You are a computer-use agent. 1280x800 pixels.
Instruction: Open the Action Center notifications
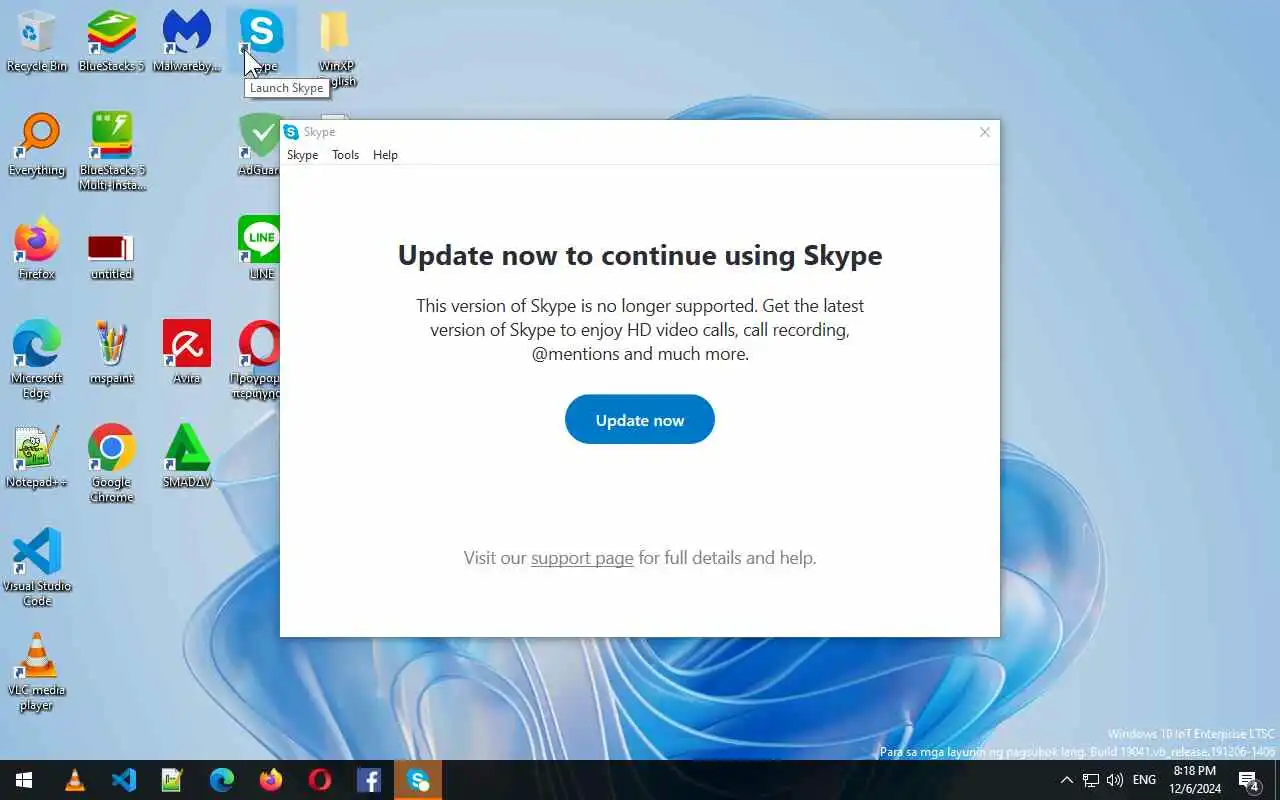pos(1249,780)
